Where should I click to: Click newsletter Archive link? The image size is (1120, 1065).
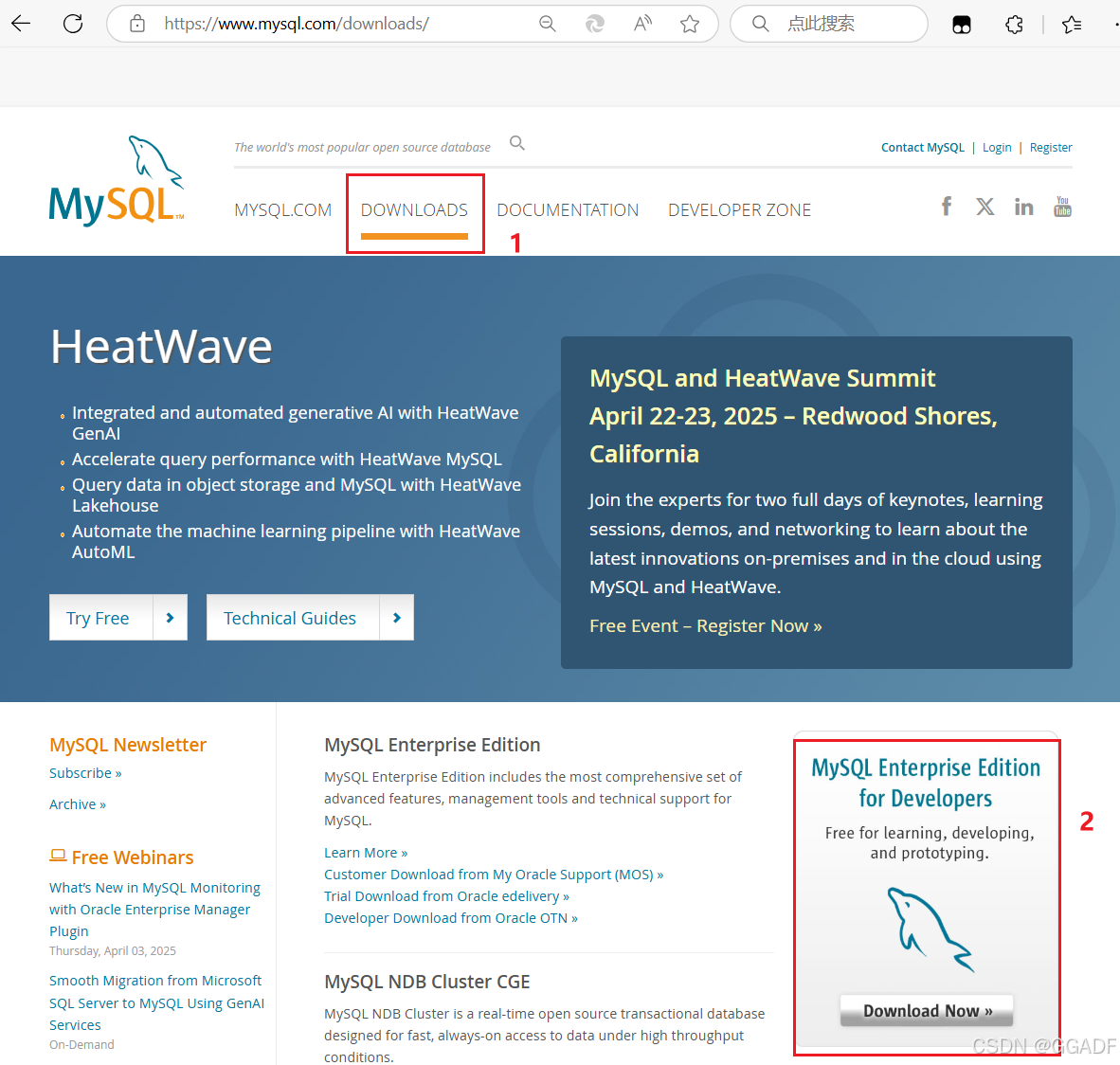point(77,804)
